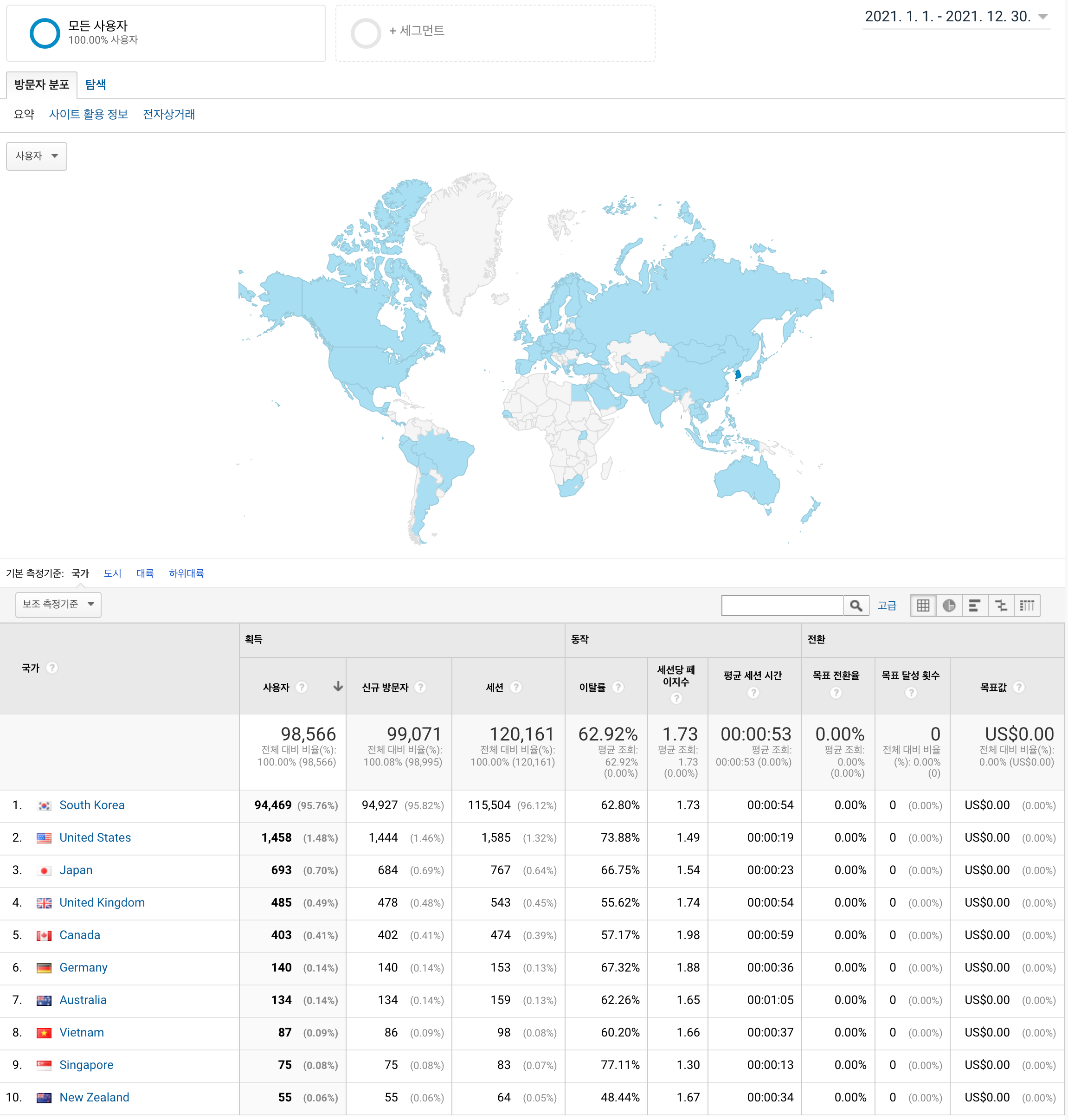The width and height of the screenshot is (1068, 1120).
Task: Click sort arrow in 사용자 column
Action: click(338, 687)
